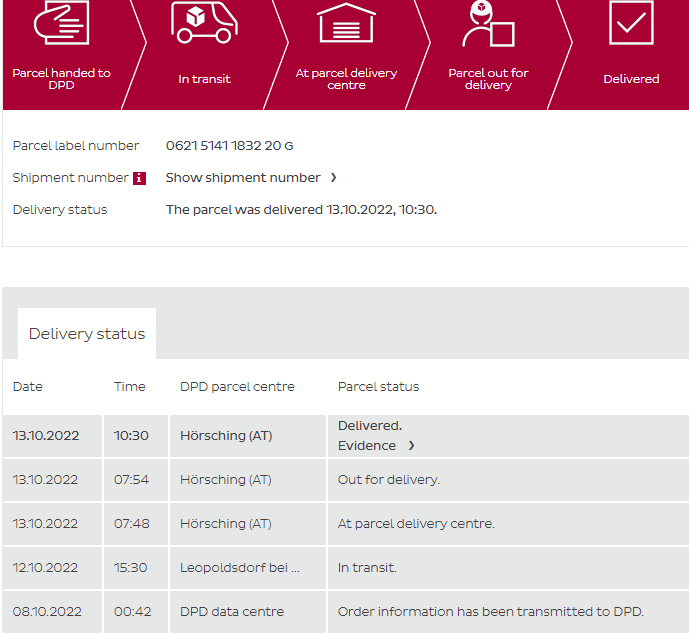Click the hand holding parcel icon
Viewport: 689px width, 633px height.
point(61,24)
